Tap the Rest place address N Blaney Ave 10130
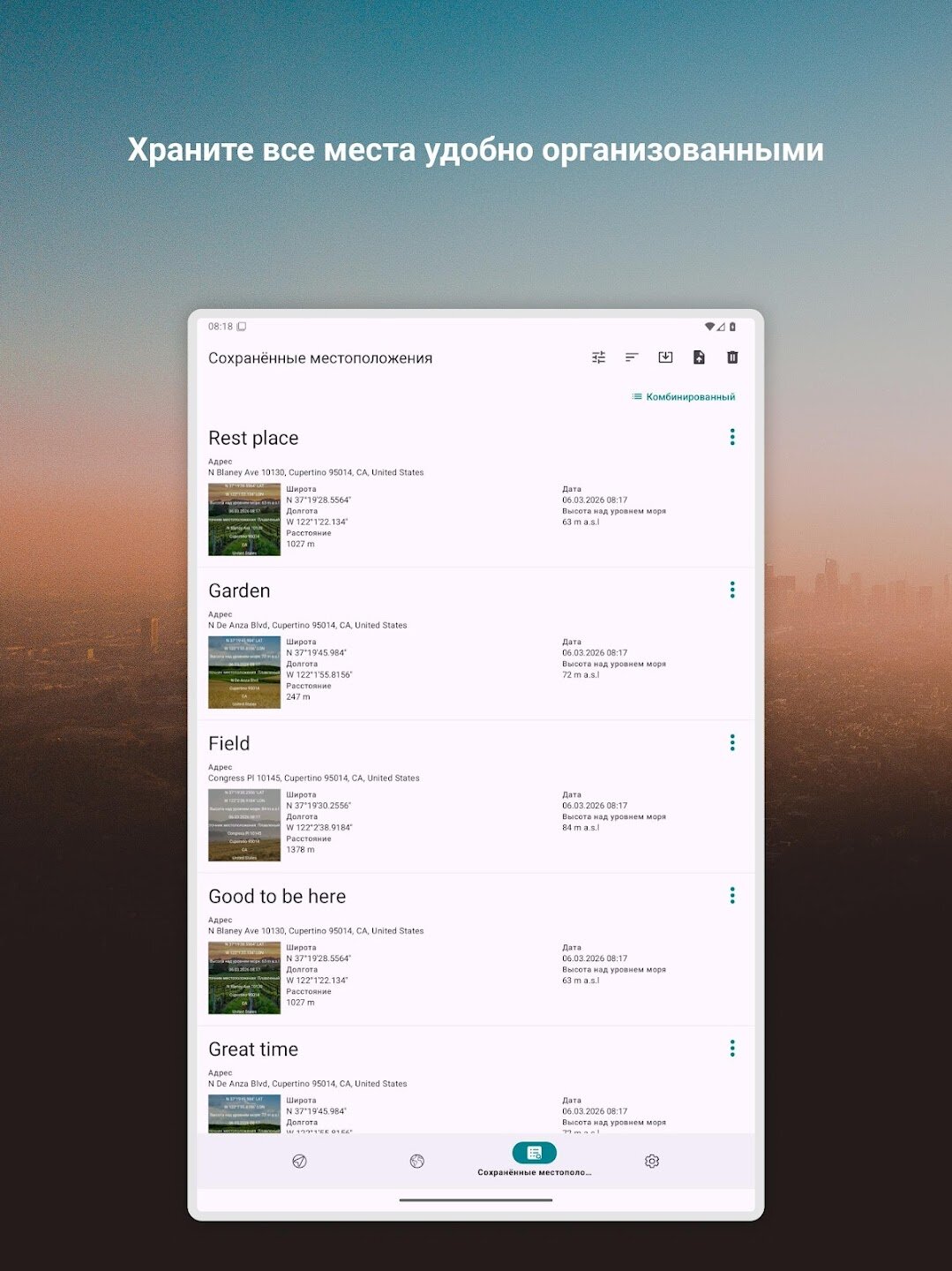The width and height of the screenshot is (952, 1271). click(x=316, y=472)
